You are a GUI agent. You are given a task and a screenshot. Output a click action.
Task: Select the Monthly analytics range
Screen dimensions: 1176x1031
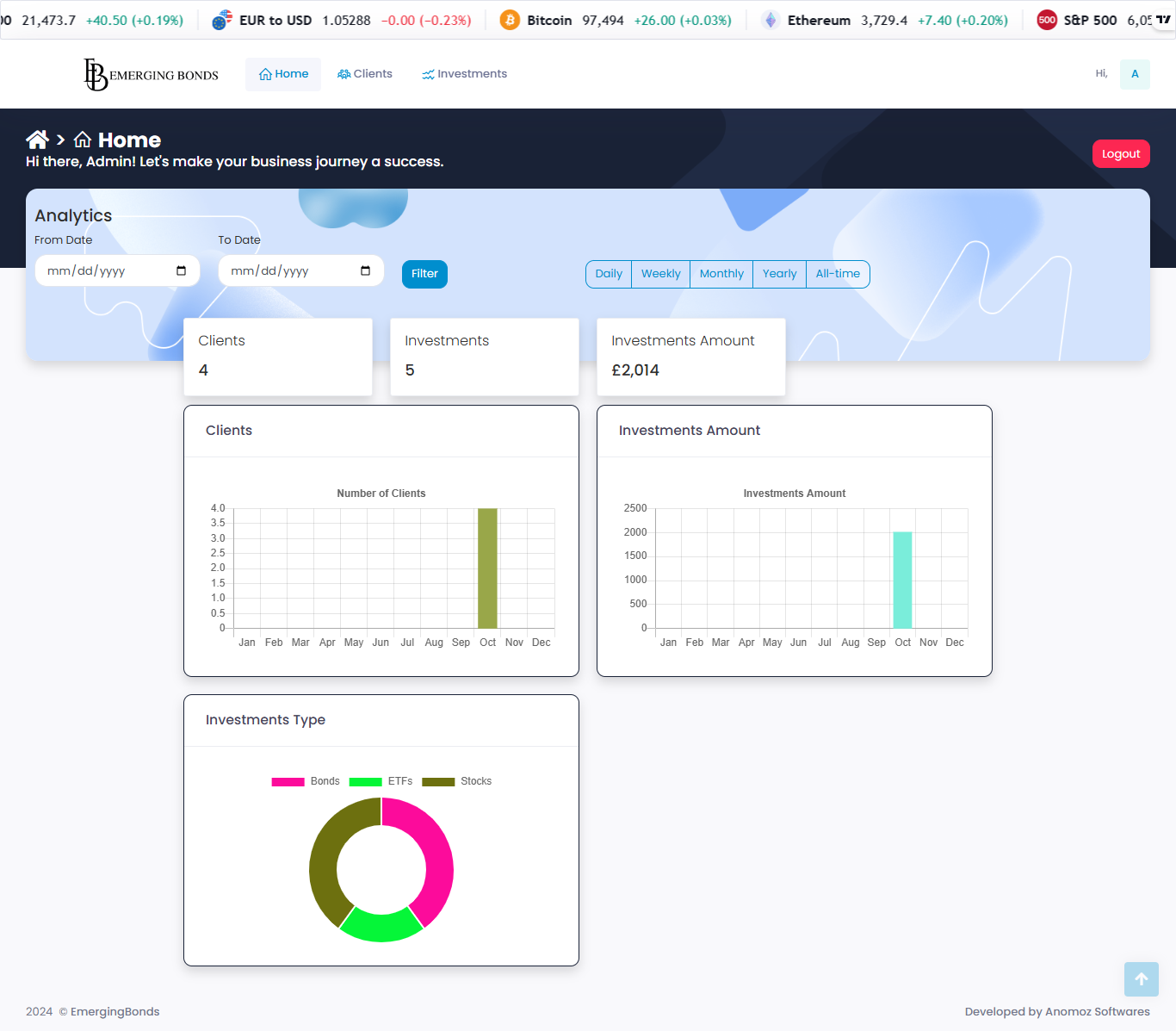tap(721, 274)
